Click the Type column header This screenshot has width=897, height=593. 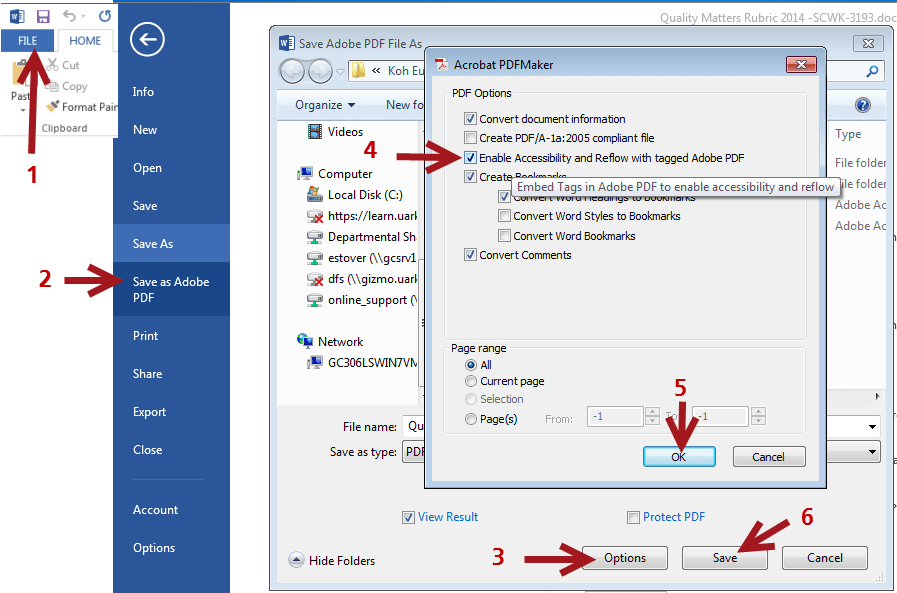847,134
